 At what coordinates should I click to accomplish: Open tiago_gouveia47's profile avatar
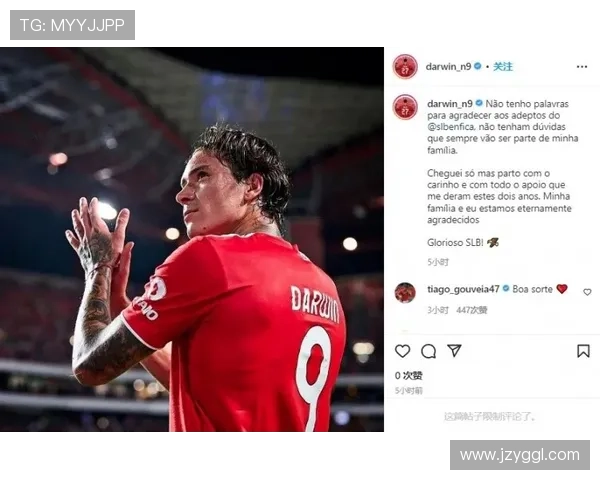(x=405, y=293)
